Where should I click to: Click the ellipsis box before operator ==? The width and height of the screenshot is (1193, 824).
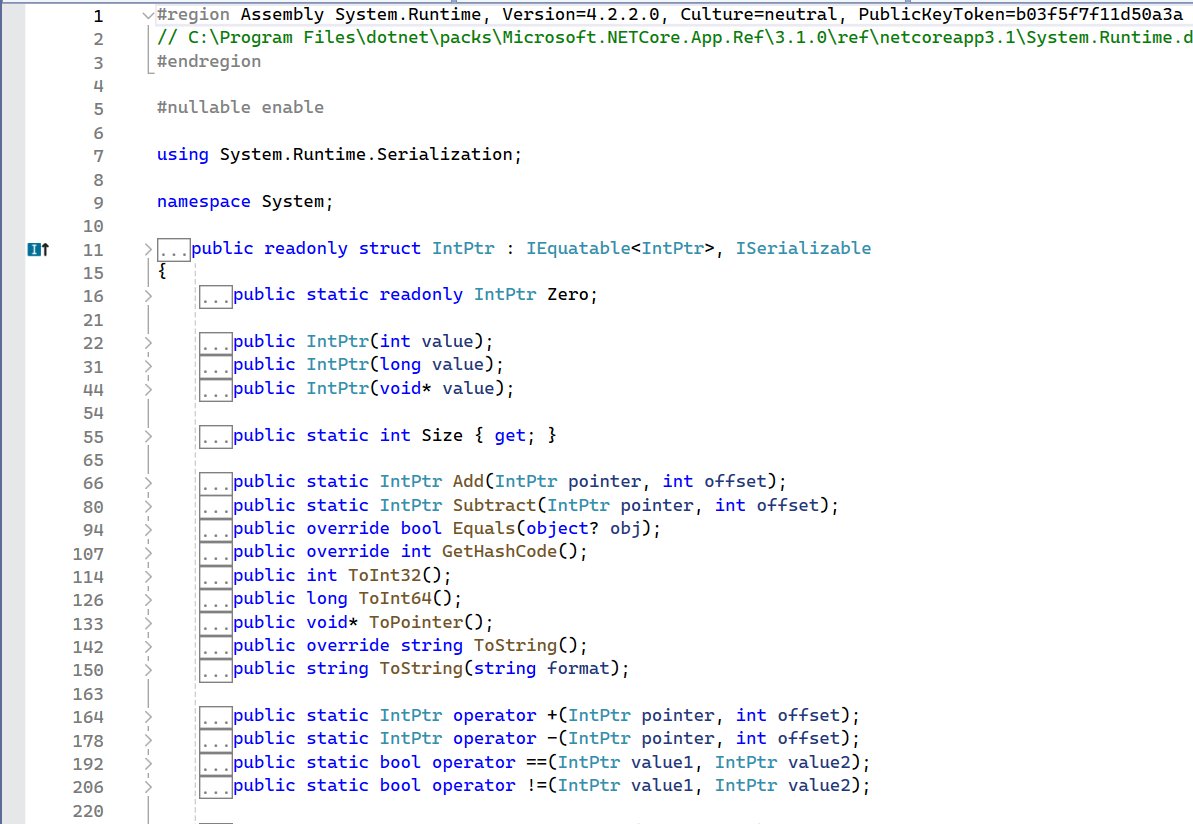coord(216,764)
